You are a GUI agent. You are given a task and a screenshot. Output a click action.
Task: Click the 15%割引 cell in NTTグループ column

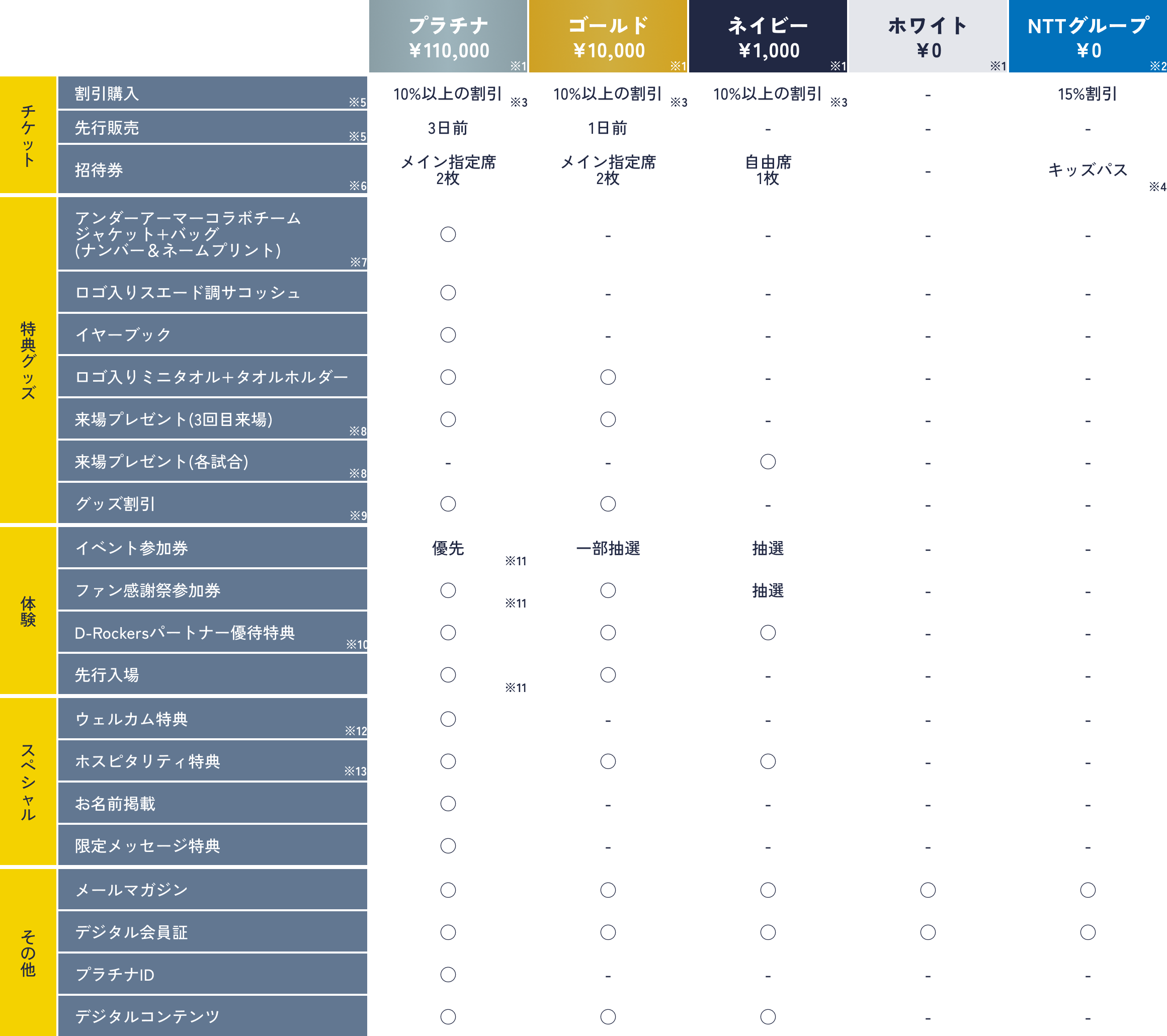(1088, 93)
